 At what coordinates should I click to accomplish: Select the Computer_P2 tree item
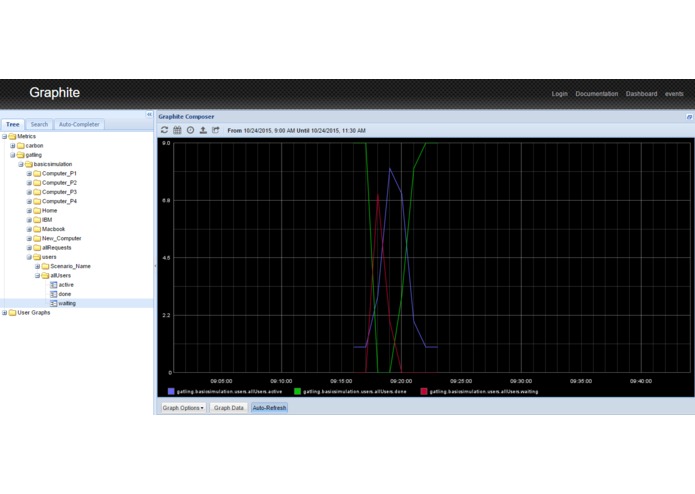(59, 183)
